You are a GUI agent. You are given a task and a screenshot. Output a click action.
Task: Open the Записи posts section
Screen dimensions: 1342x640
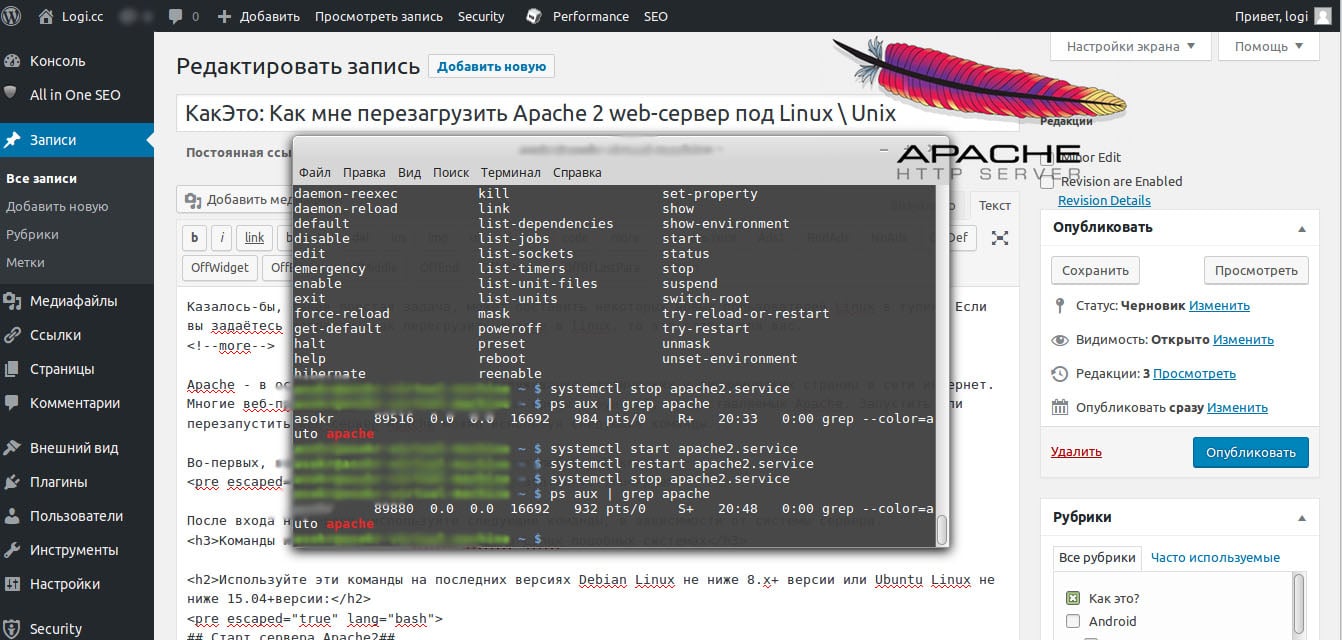pyautogui.click(x=77, y=141)
